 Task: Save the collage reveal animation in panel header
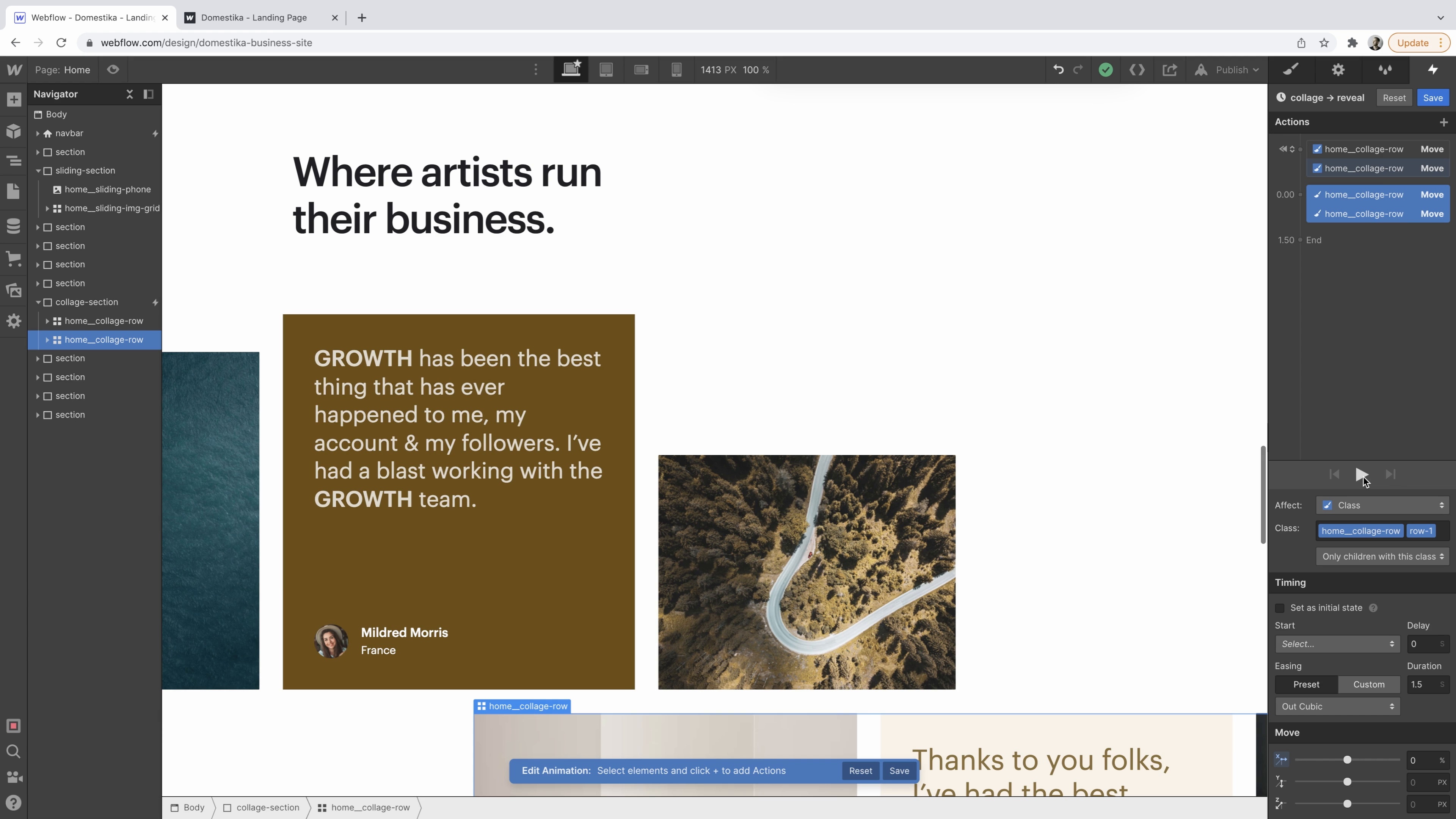pos(1433,98)
